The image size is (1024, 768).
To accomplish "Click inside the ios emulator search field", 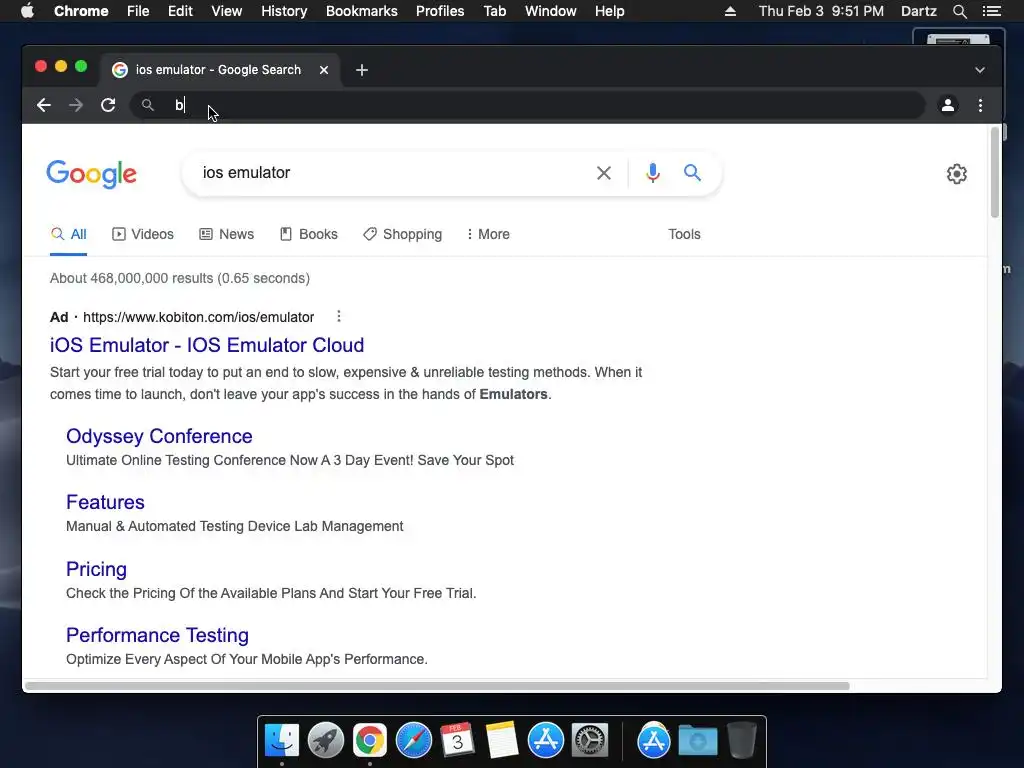I will point(392,173).
